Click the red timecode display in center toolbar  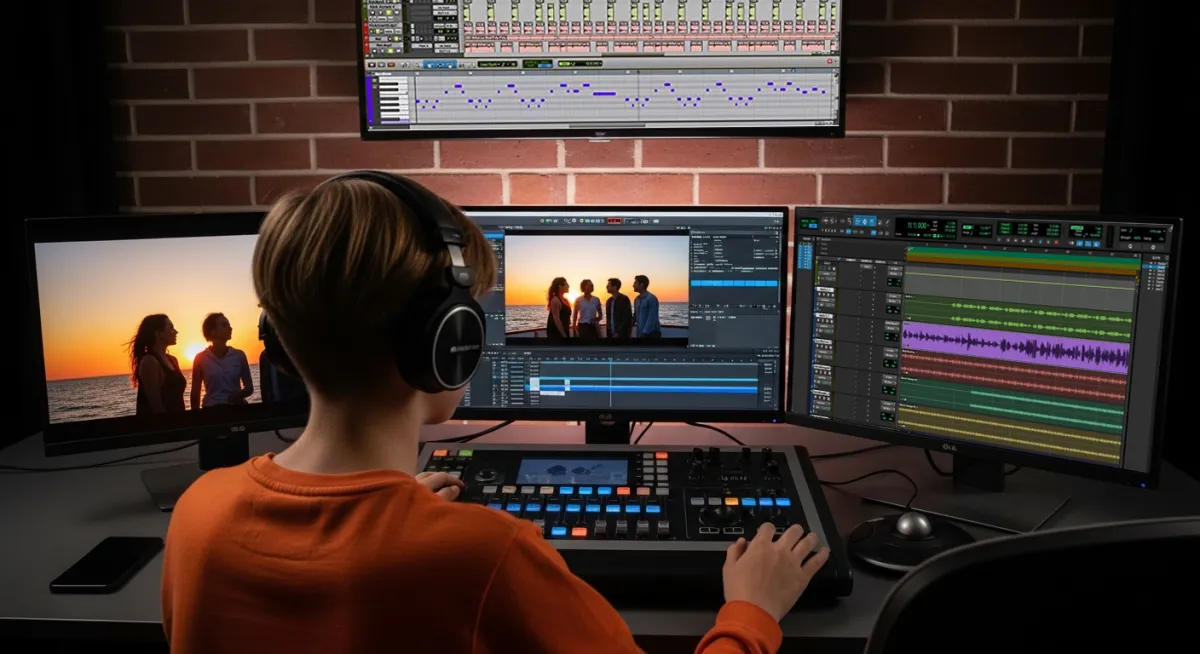pos(614,220)
